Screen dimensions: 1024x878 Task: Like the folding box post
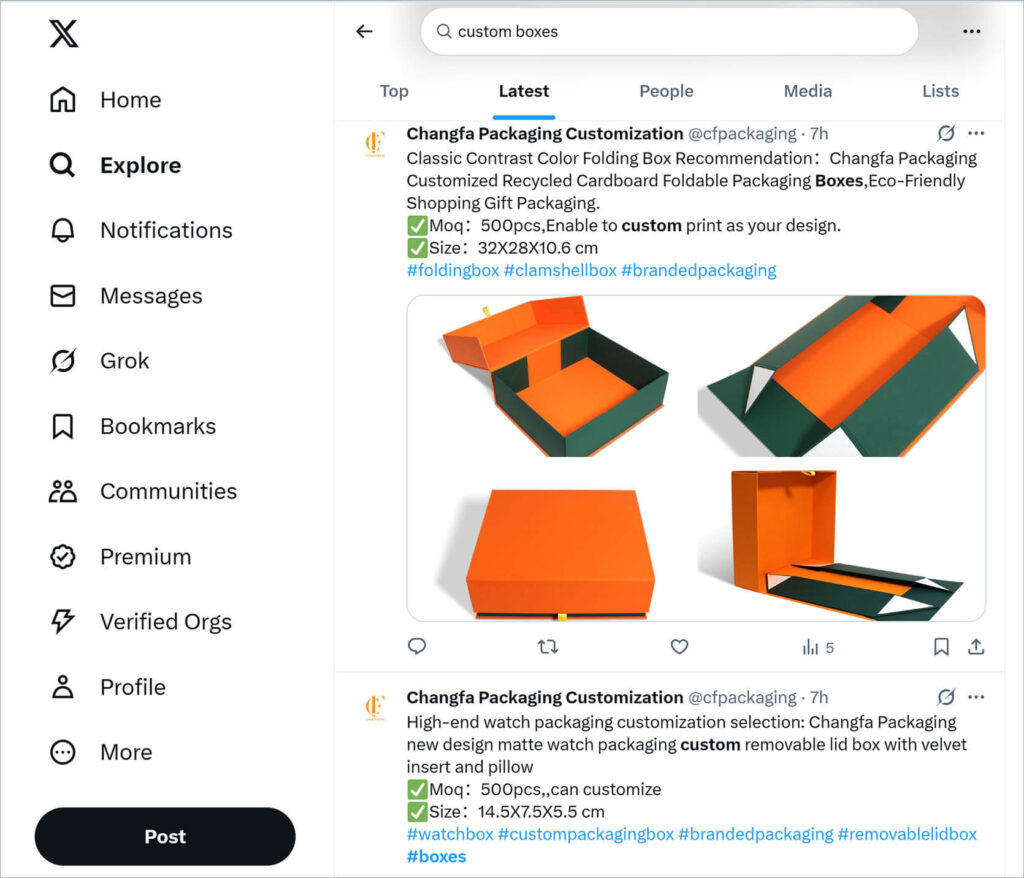point(679,647)
